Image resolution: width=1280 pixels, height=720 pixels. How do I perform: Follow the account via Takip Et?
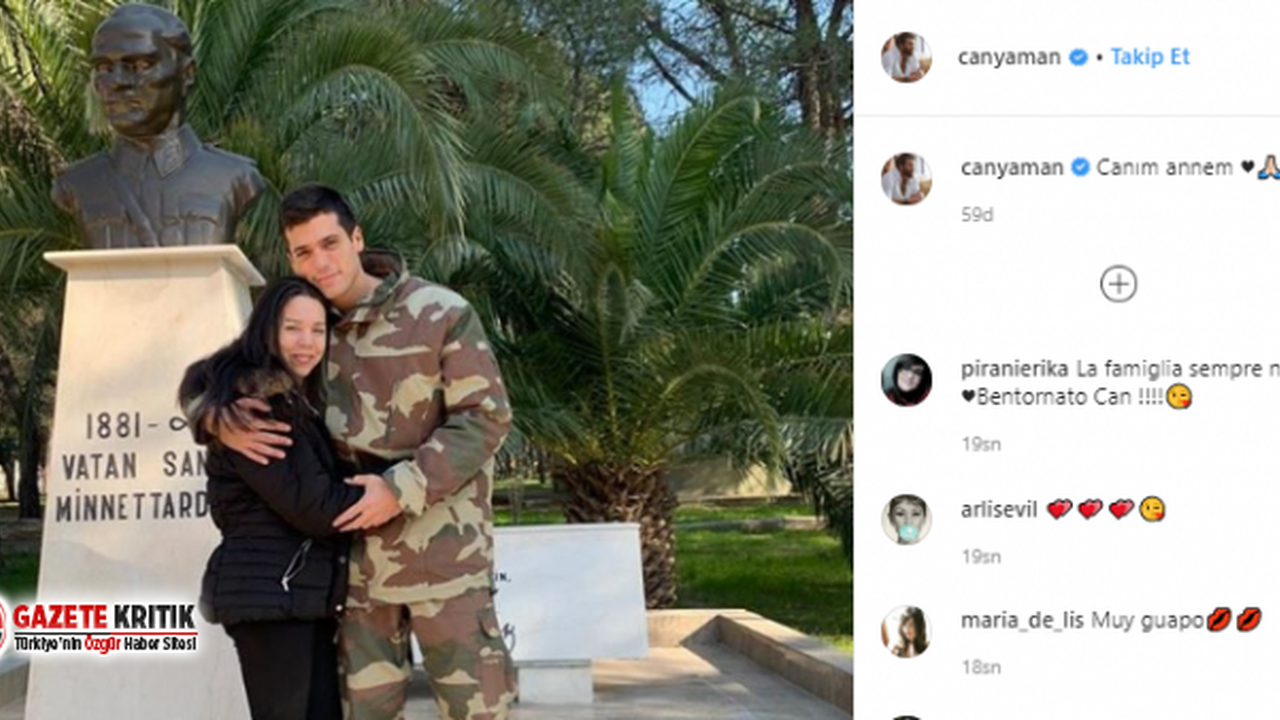pyautogui.click(x=1150, y=57)
